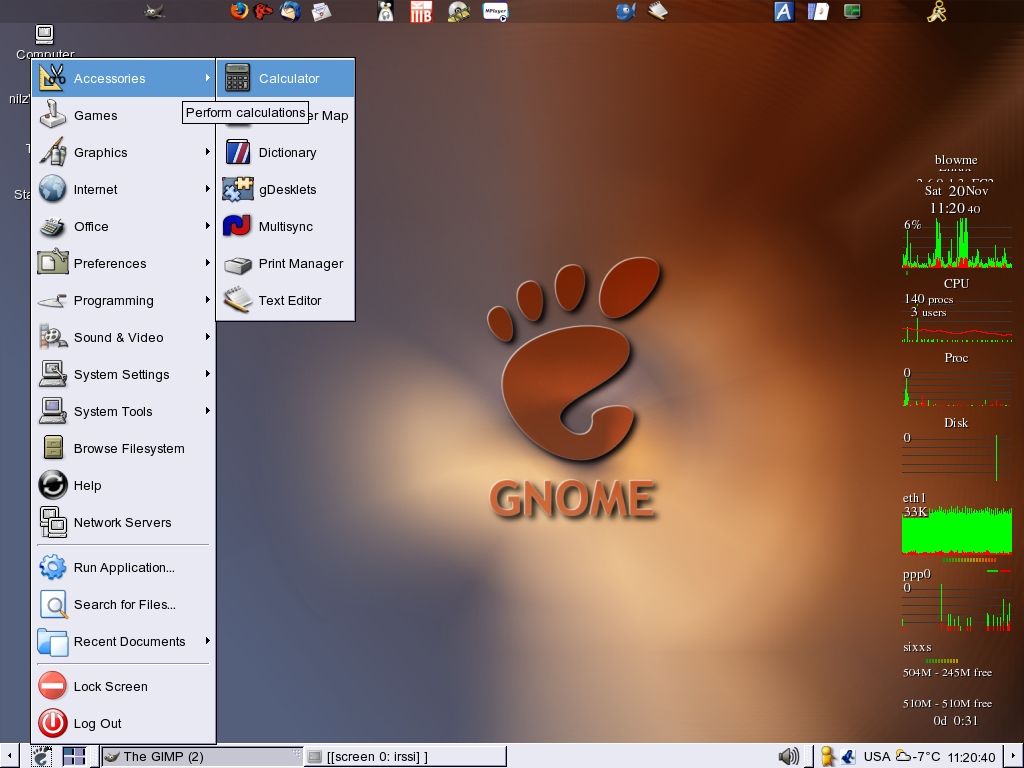Expand the System Settings submenu arrow
The image size is (1024, 768).
coord(208,374)
